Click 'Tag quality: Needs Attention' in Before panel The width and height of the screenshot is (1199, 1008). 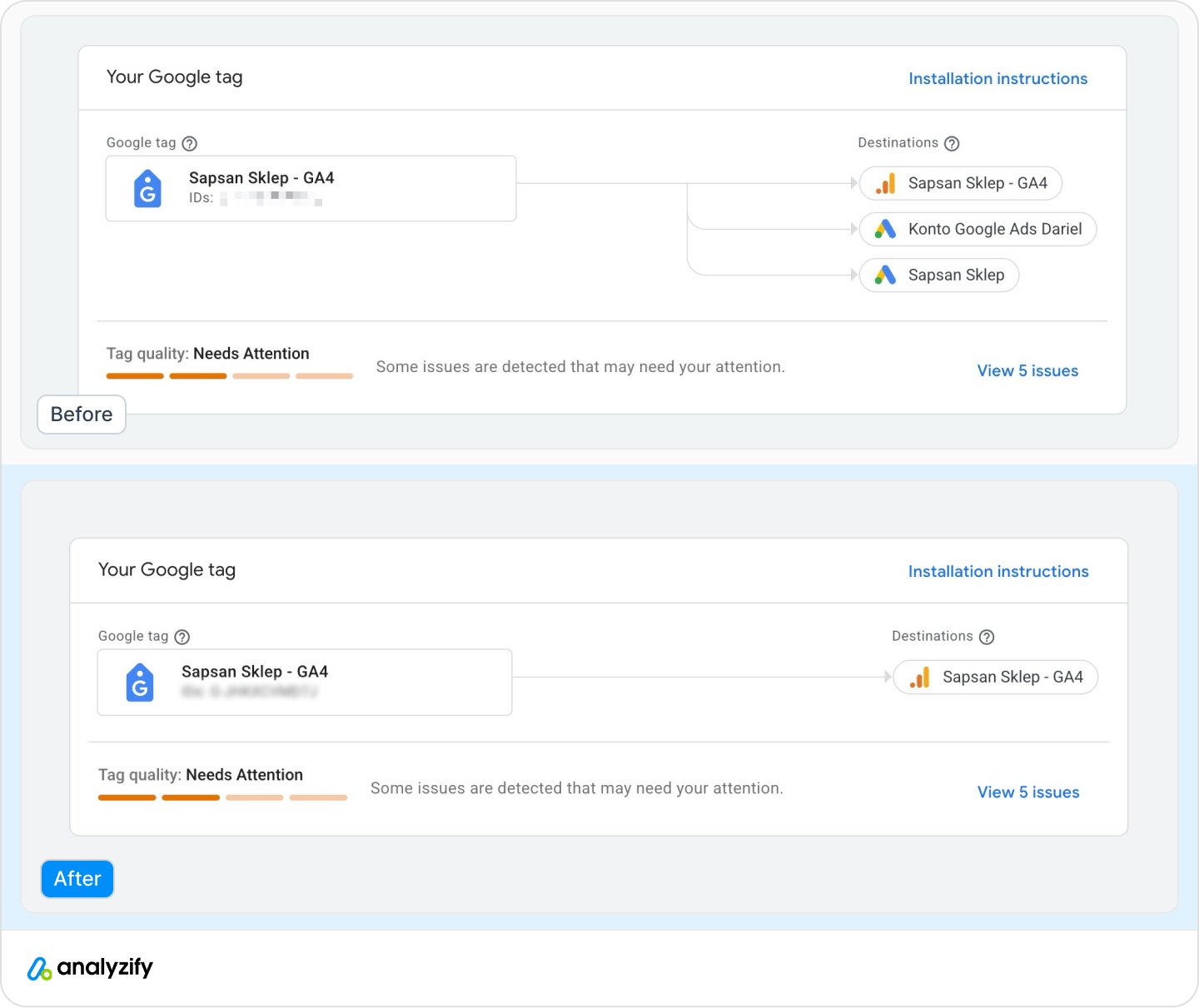tap(208, 354)
